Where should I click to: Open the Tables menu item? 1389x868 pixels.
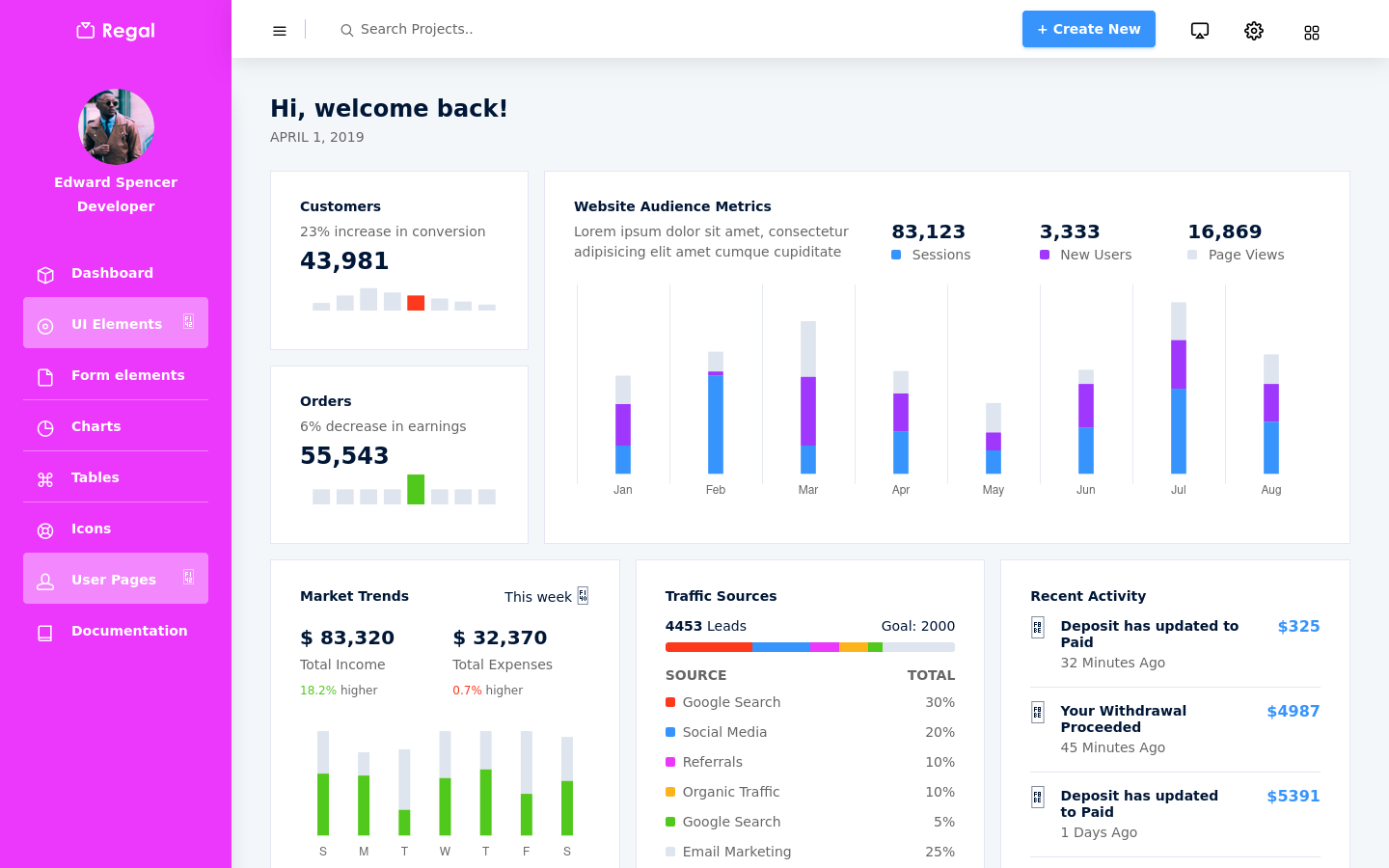click(116, 477)
